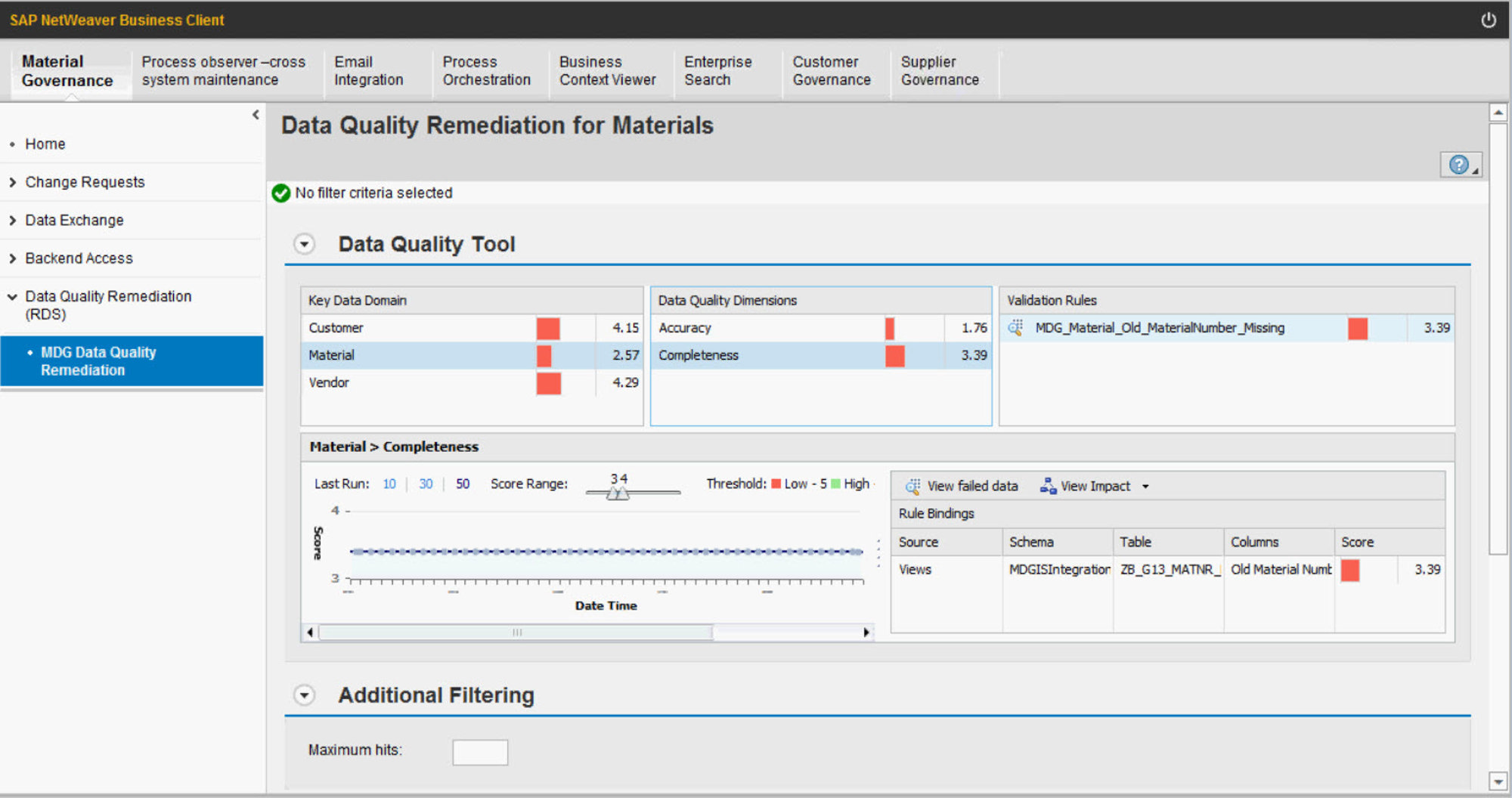Open the Enterprise Search tab
1512x798 pixels.
coord(717,71)
